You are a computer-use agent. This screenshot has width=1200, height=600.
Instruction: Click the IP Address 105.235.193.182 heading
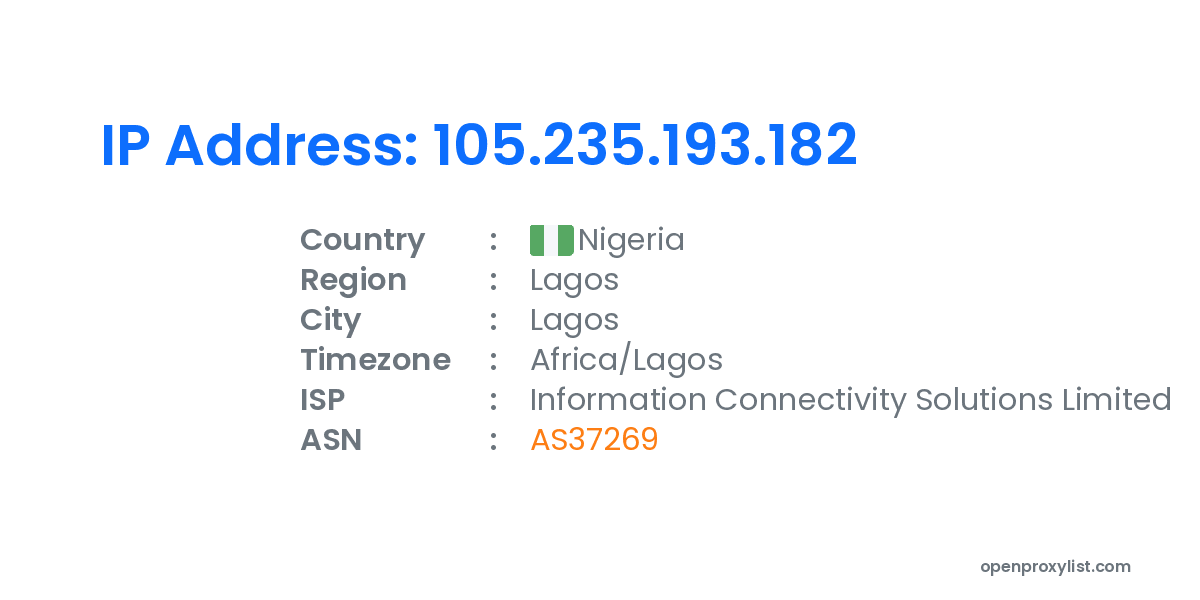point(479,146)
